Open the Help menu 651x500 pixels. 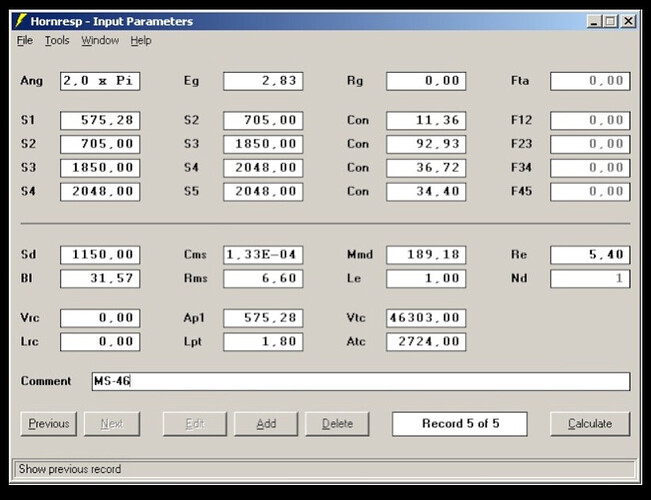pyautogui.click(x=141, y=41)
